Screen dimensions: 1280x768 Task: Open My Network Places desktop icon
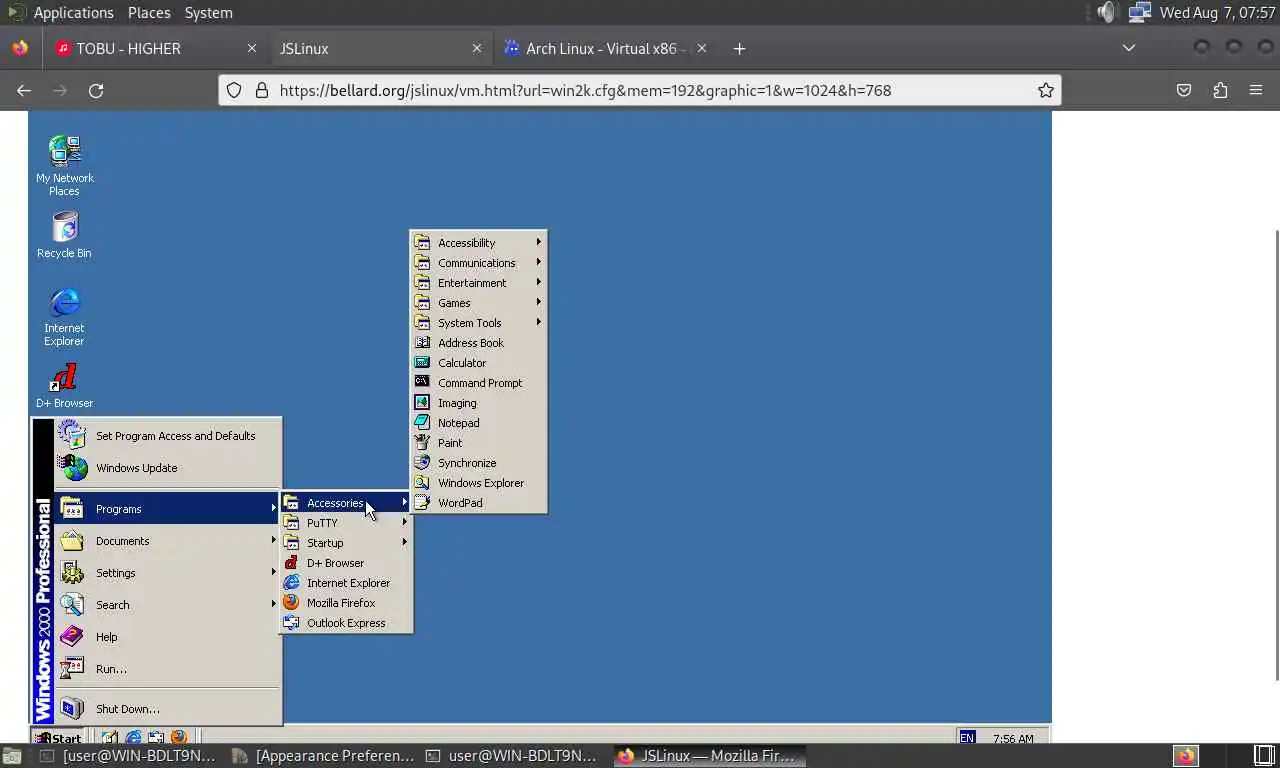64,165
